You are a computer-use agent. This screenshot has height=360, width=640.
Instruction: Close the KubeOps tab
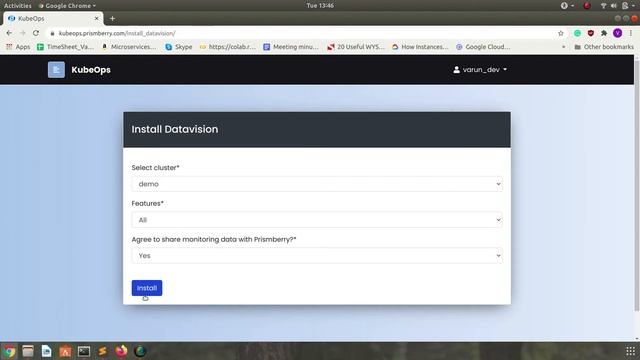(96, 18)
